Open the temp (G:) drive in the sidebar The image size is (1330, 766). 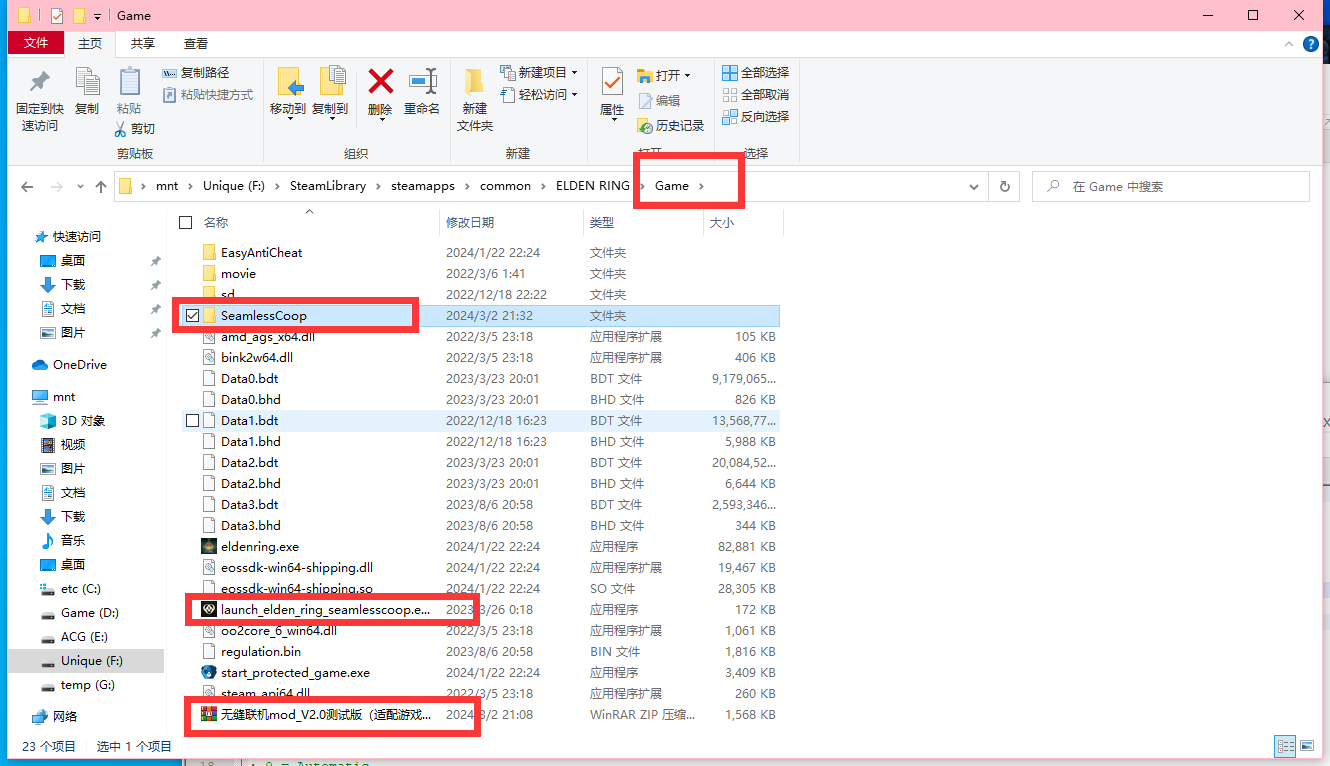coord(89,685)
